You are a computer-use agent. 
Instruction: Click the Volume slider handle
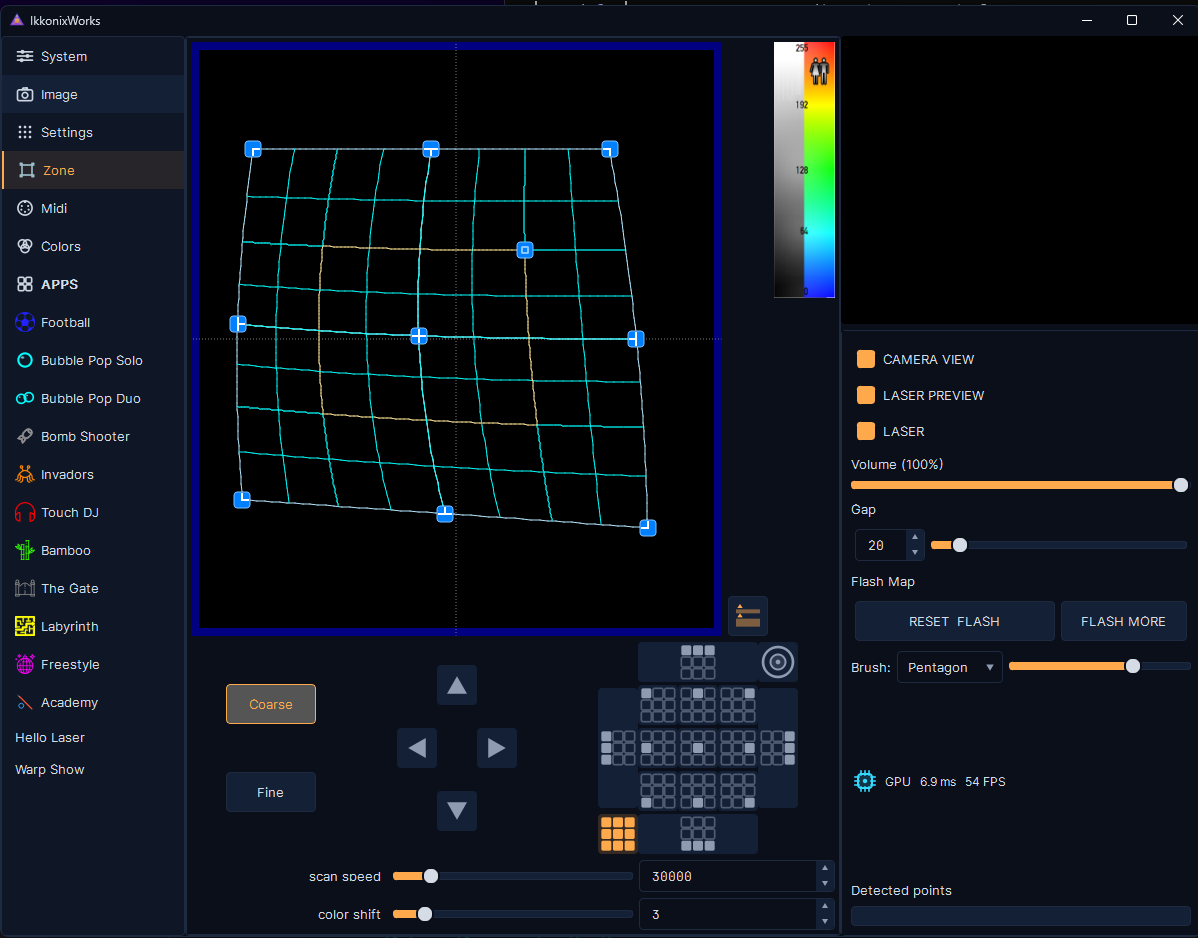click(1180, 485)
